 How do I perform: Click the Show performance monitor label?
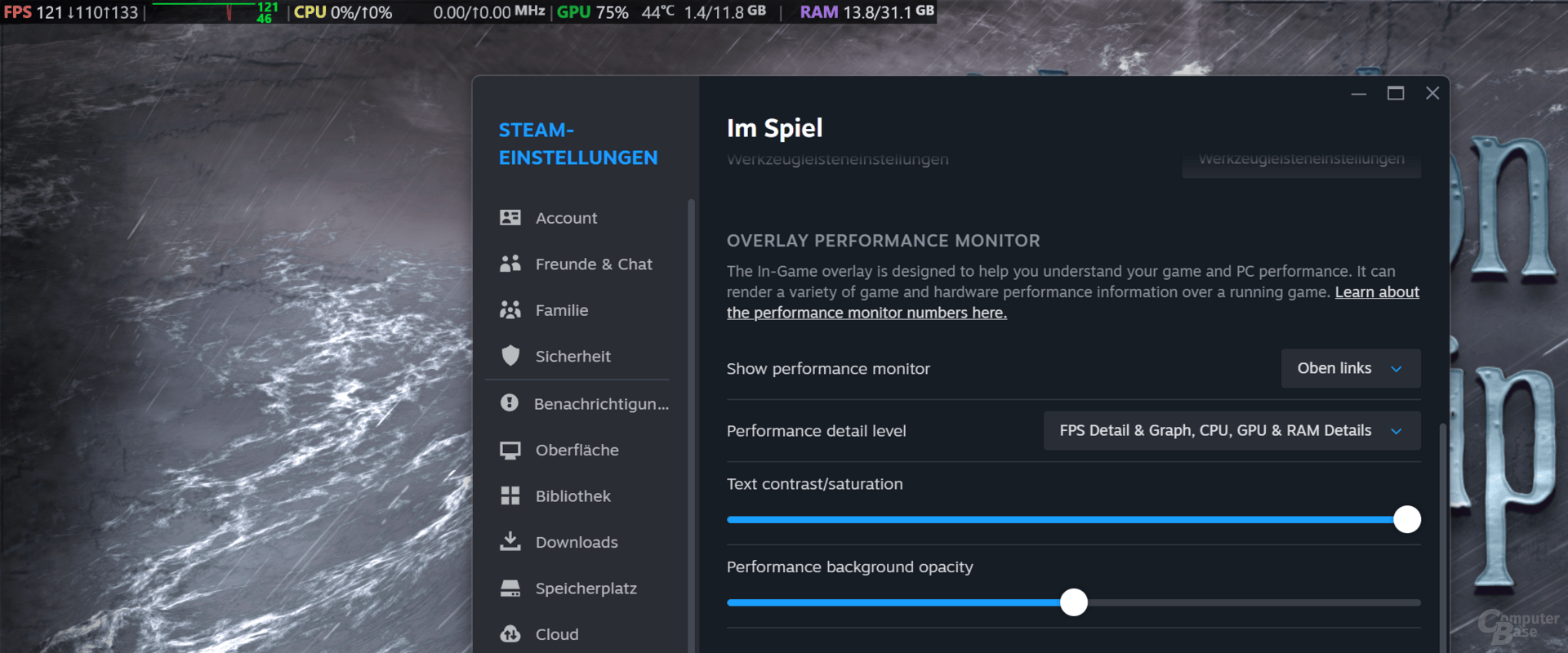[x=828, y=369]
